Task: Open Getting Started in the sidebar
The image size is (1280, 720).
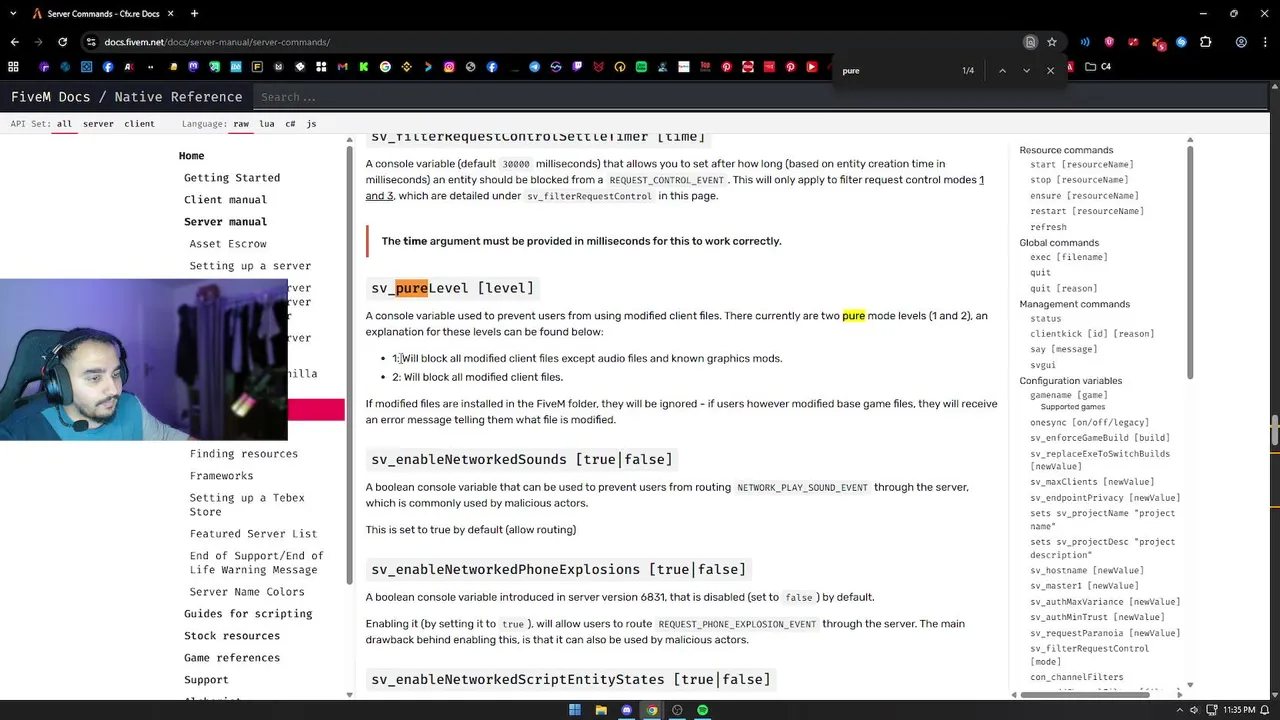Action: (x=232, y=178)
